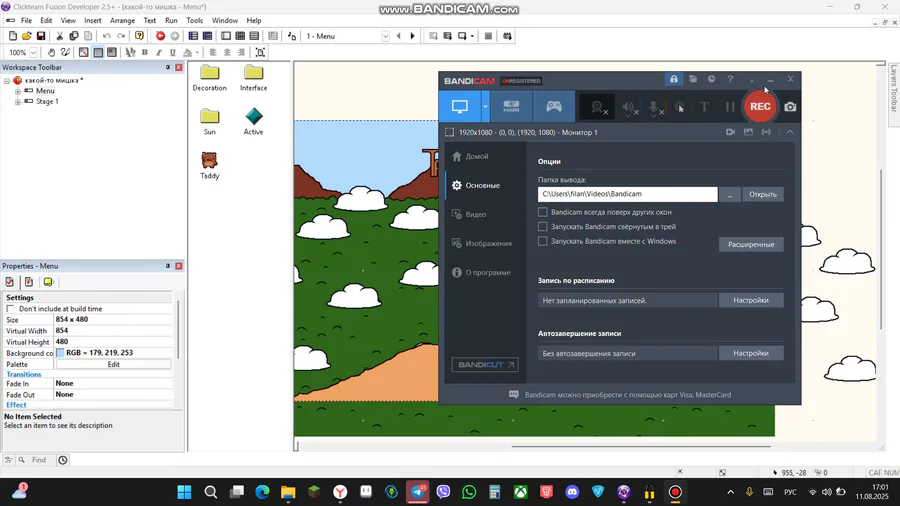Collapse Bandicam panel with the chevron up
Viewport: 900px width, 506px height.
coord(790,132)
